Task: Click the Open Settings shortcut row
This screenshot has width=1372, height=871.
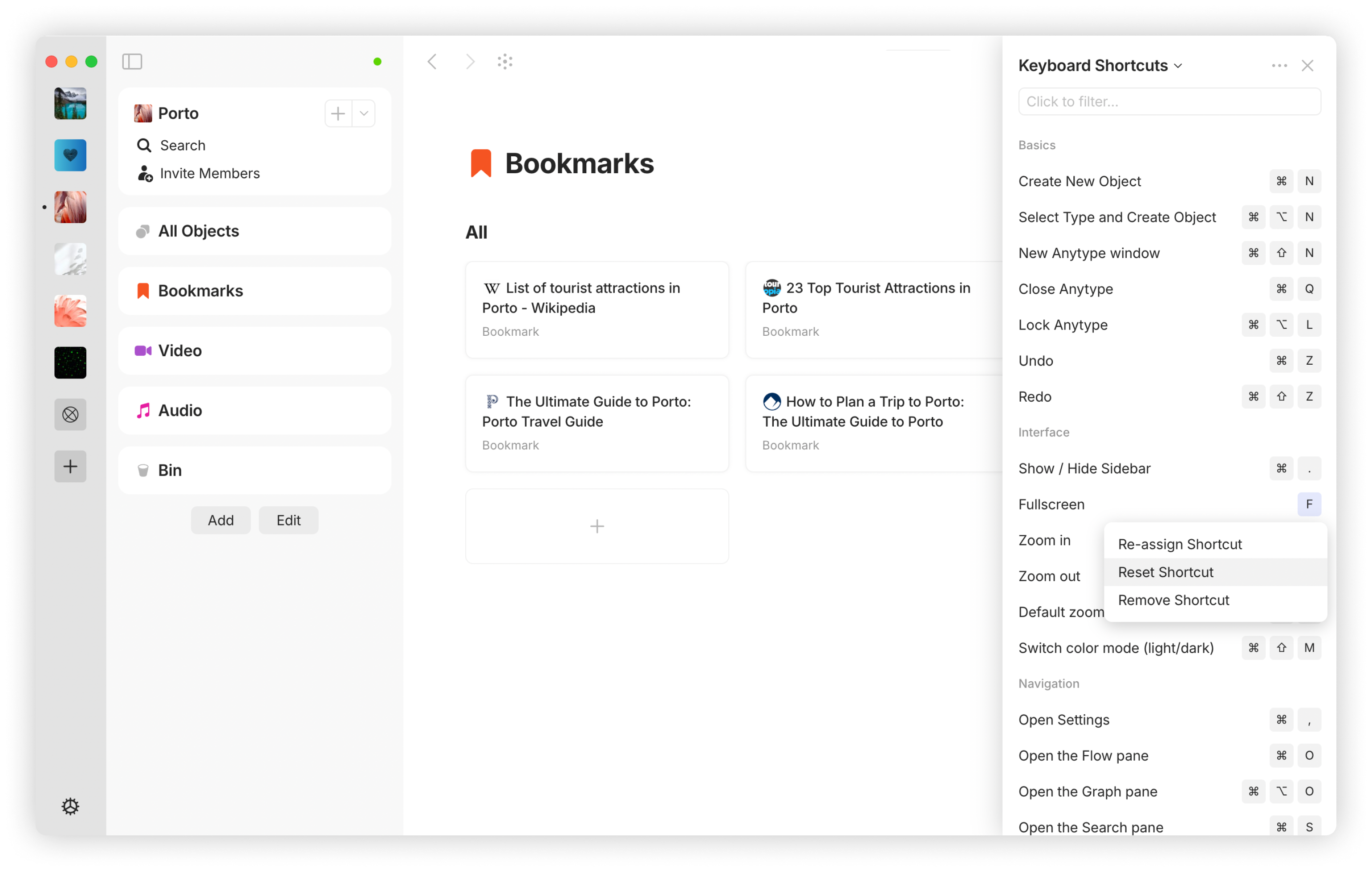Action: coord(1169,720)
